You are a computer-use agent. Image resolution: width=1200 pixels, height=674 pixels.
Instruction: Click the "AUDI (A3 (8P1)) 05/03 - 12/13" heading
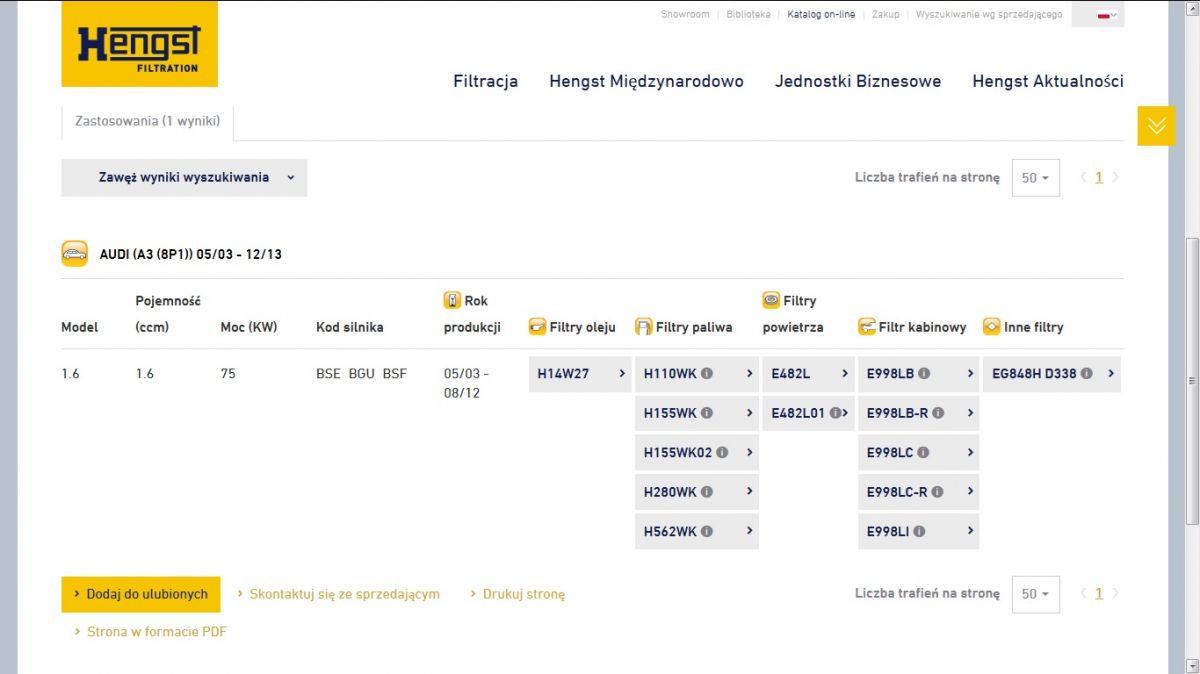click(x=190, y=254)
